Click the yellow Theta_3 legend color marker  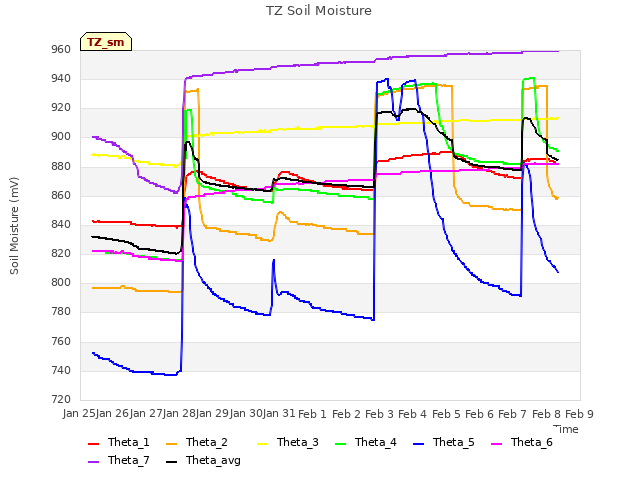262,444
